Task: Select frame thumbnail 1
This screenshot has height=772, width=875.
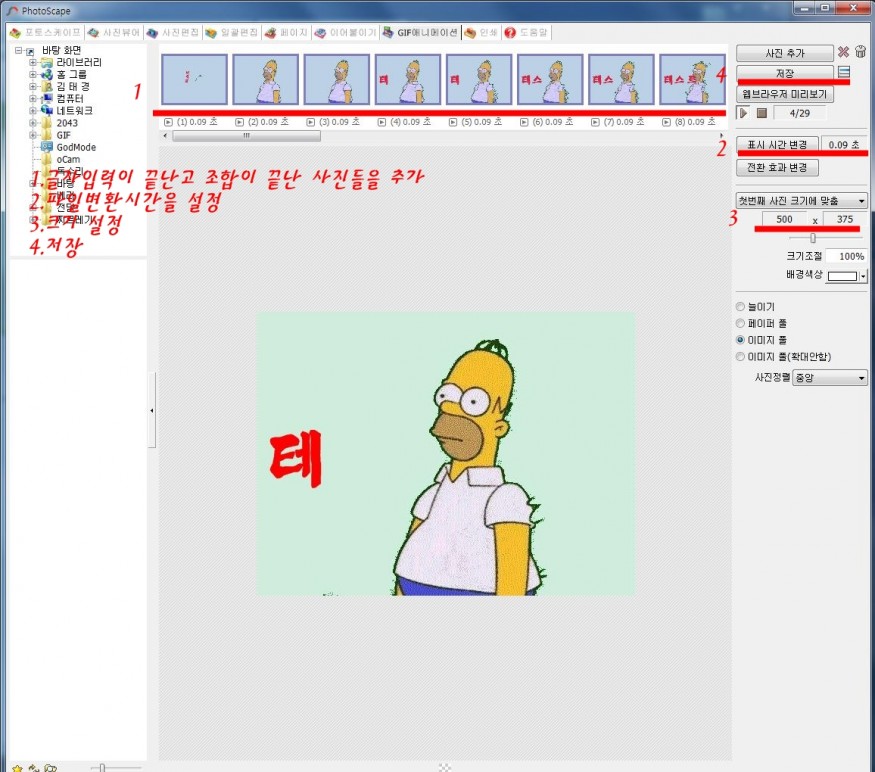Action: [x=194, y=79]
